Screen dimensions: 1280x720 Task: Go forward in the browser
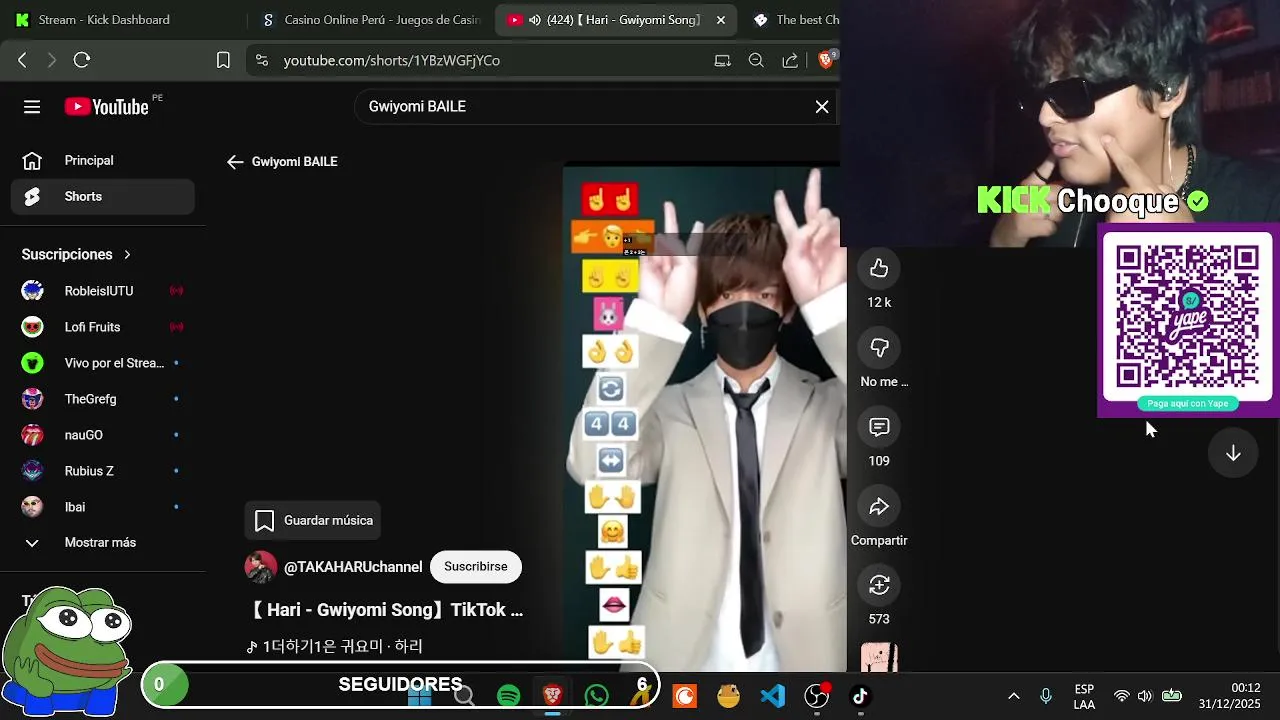[x=52, y=60]
